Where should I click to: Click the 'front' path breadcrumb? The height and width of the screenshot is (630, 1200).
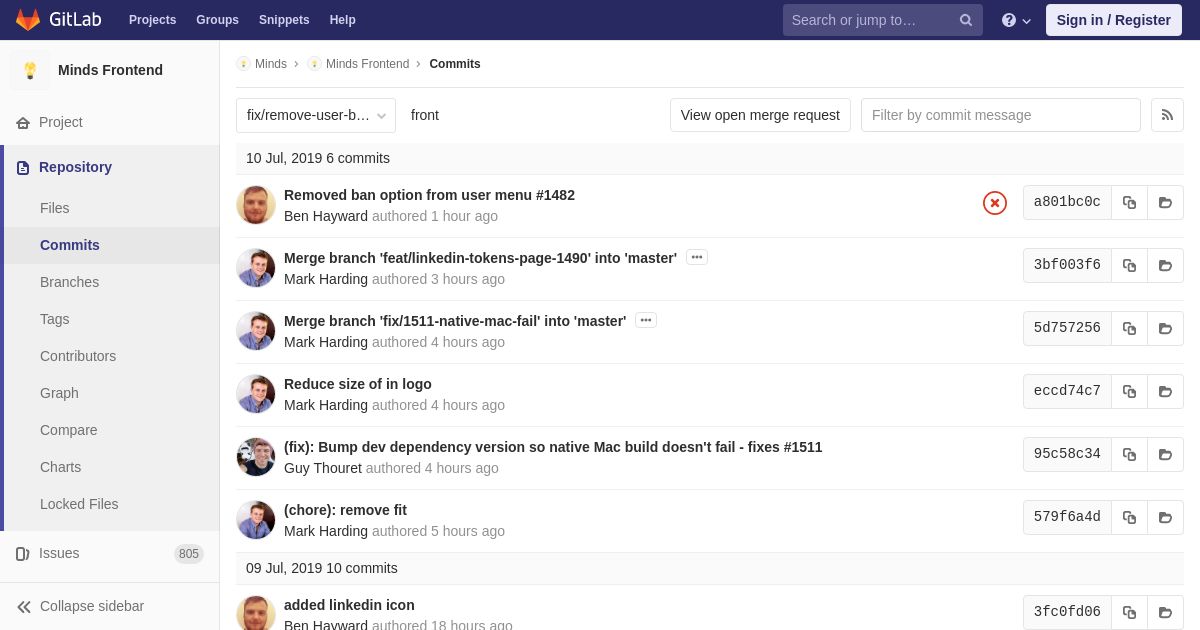[x=425, y=115]
